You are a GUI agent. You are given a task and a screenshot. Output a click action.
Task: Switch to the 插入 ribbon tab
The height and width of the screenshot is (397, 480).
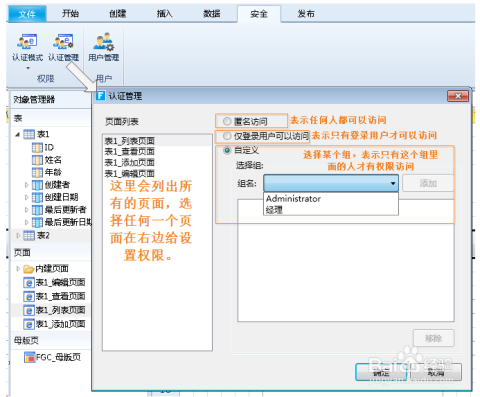165,13
